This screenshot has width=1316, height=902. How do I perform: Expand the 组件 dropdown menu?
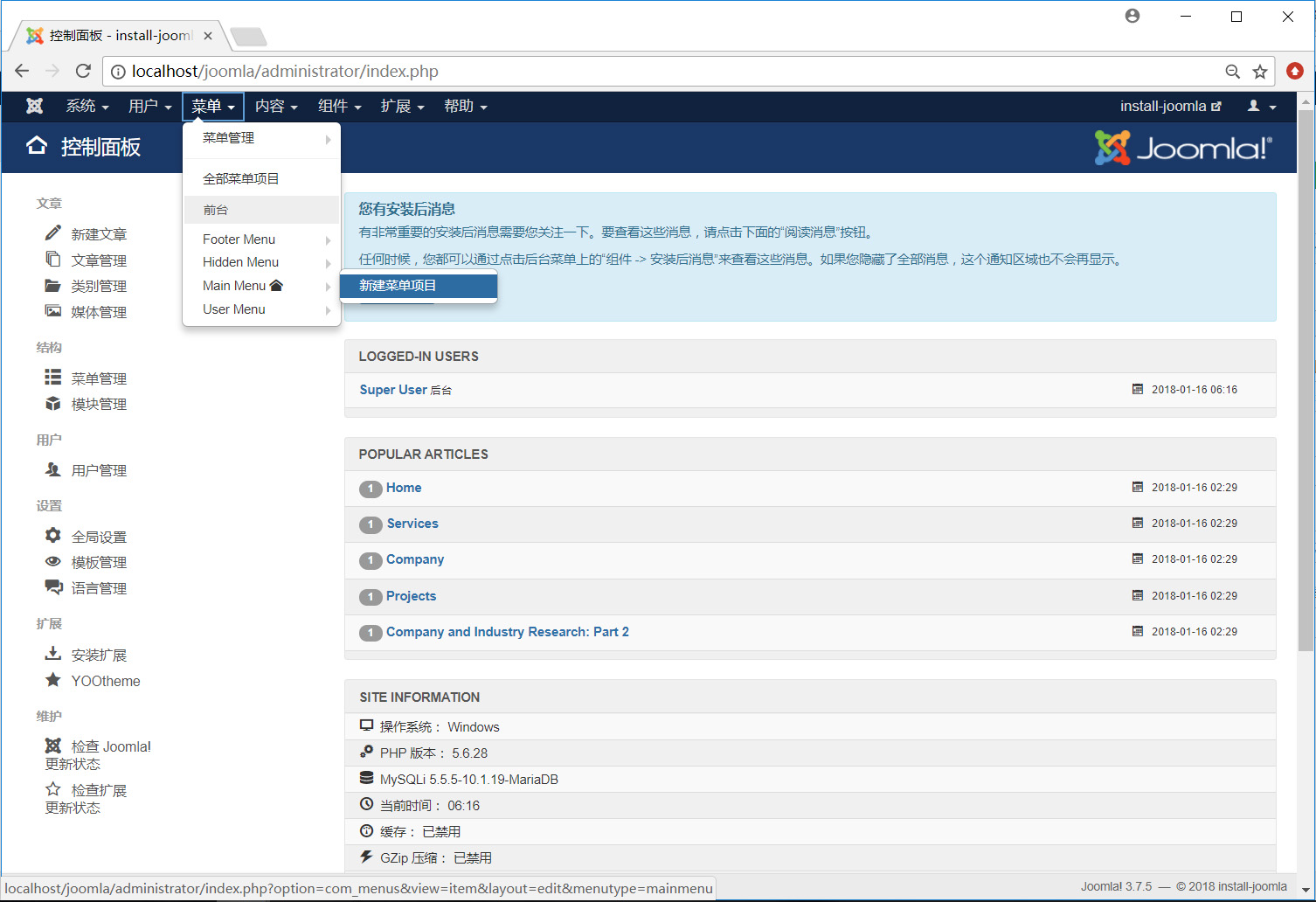(x=339, y=107)
